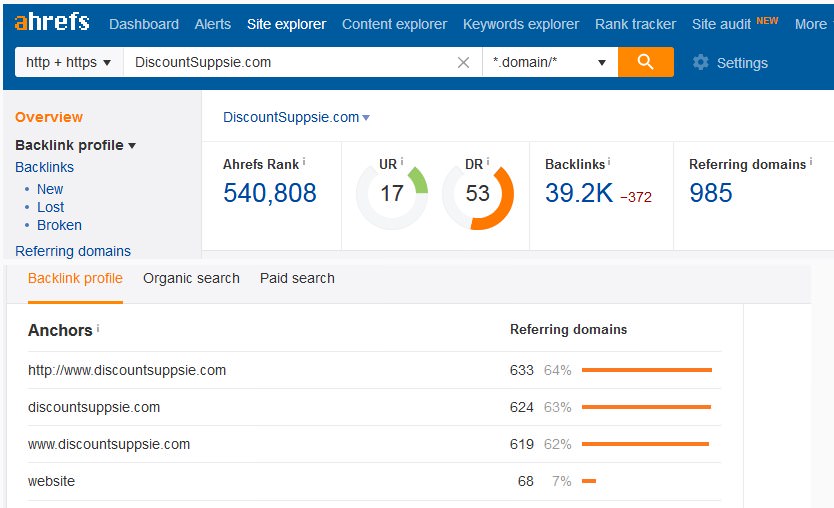
Task: Expand the DiscountSuppsie.com domain dropdown
Action: click(x=296, y=117)
